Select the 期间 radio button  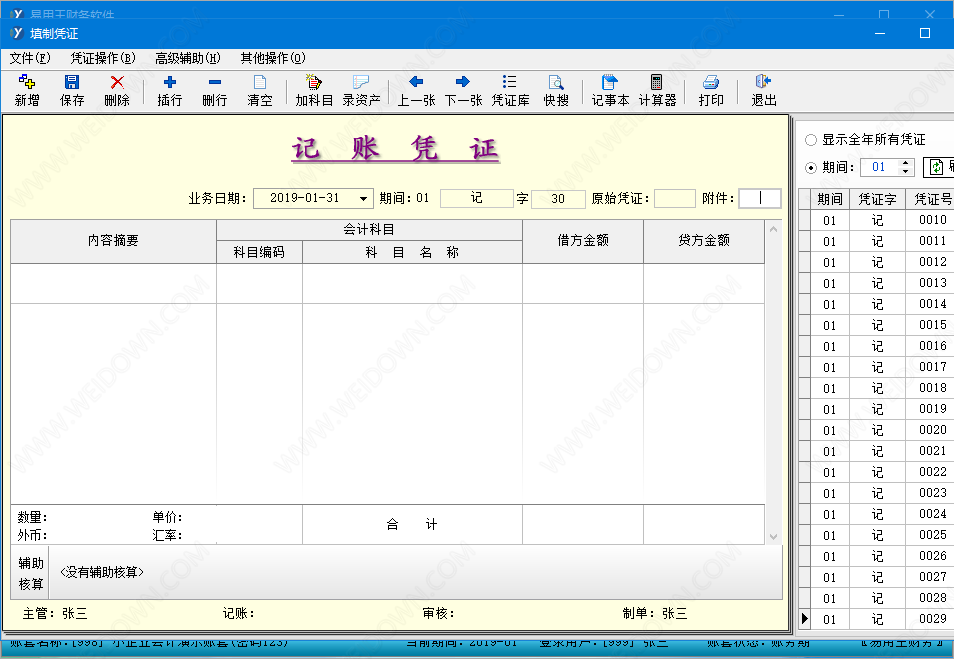(811, 167)
